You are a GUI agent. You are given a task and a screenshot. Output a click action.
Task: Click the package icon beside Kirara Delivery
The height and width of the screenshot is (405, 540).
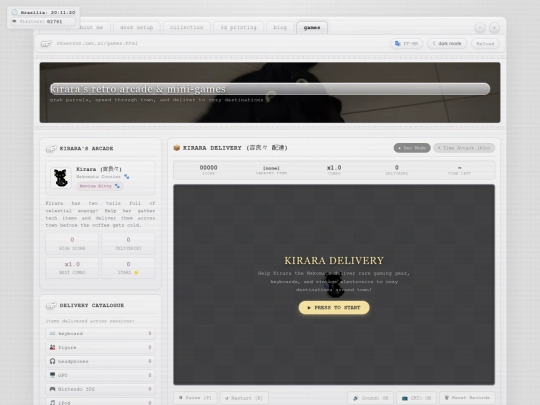tap(177, 148)
